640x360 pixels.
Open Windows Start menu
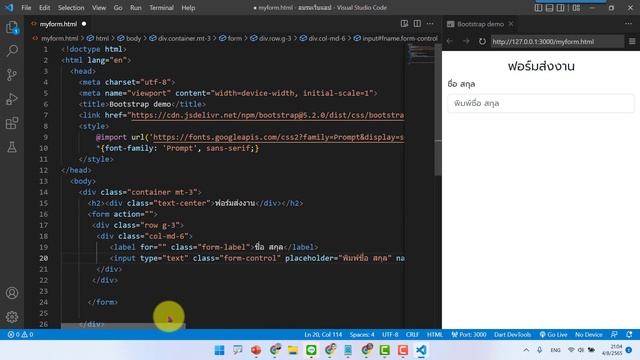point(219,350)
